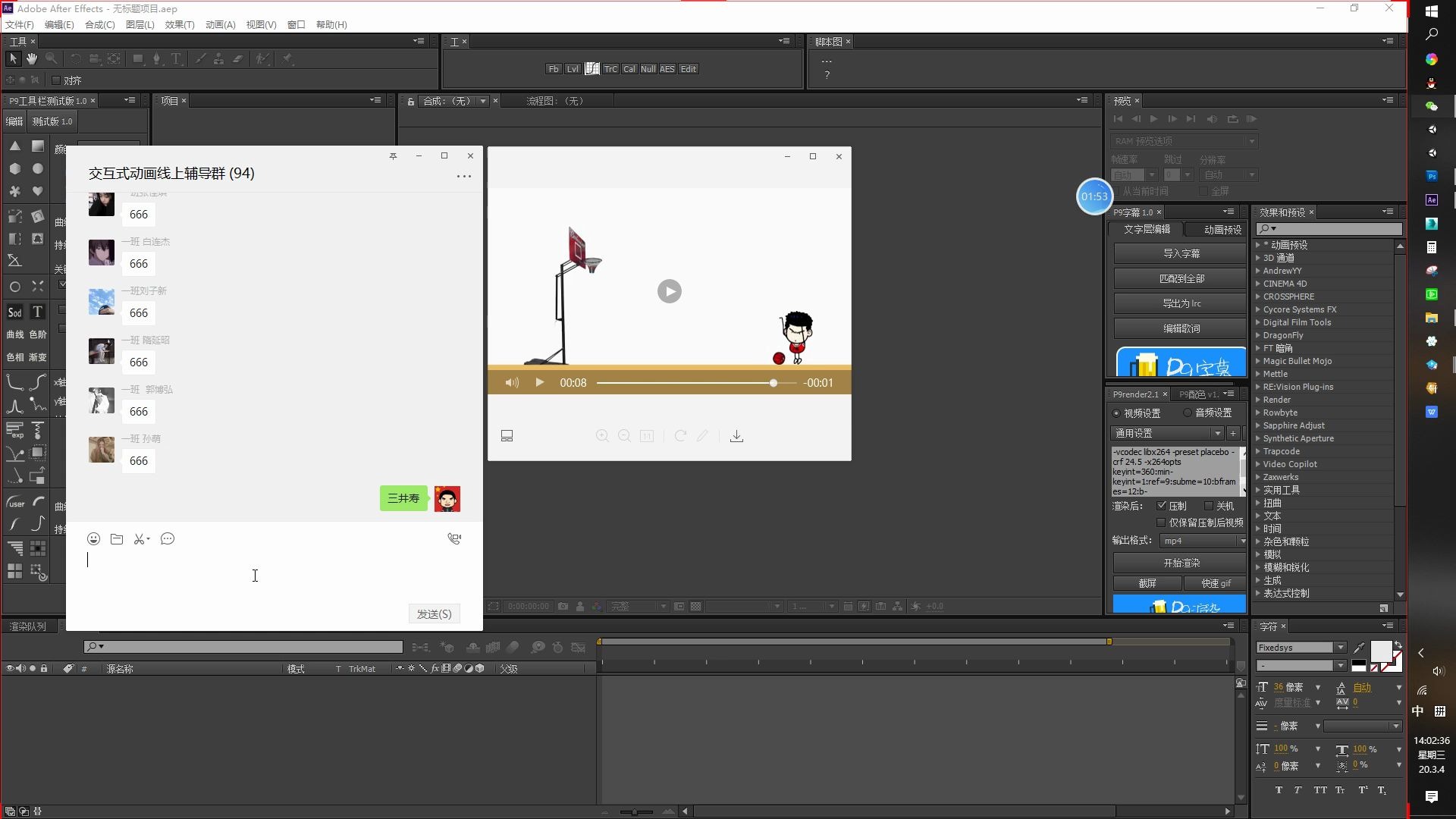Select the Zoom magnifier tool
The width and height of the screenshot is (1456, 819).
[x=52, y=58]
